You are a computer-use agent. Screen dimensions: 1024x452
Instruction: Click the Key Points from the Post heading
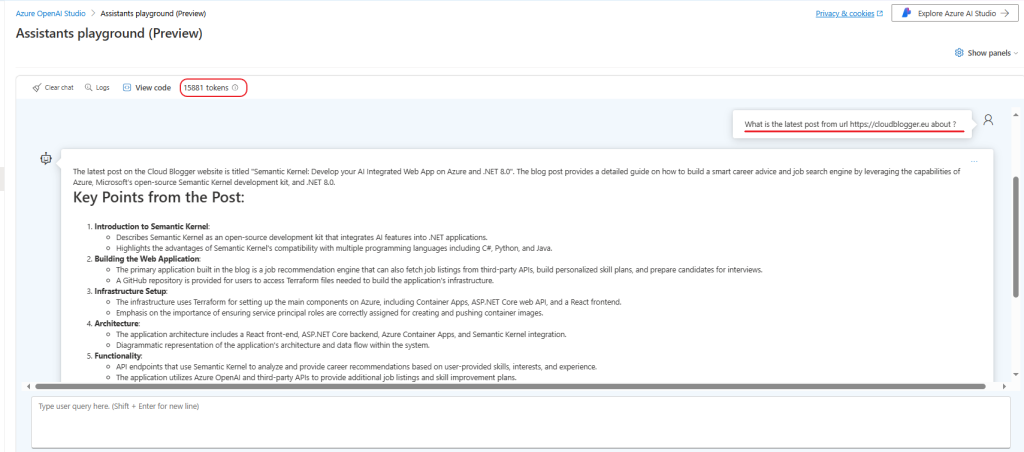coord(159,196)
